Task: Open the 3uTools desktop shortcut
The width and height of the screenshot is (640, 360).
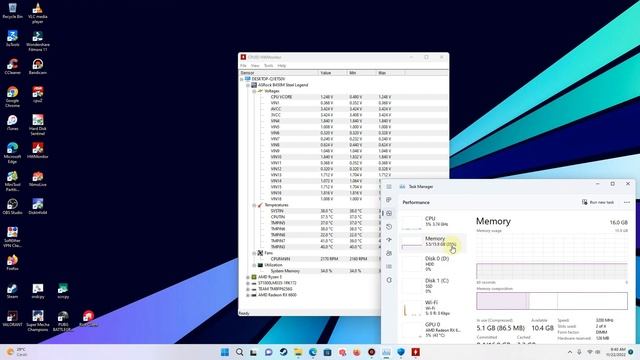Action: point(12,38)
